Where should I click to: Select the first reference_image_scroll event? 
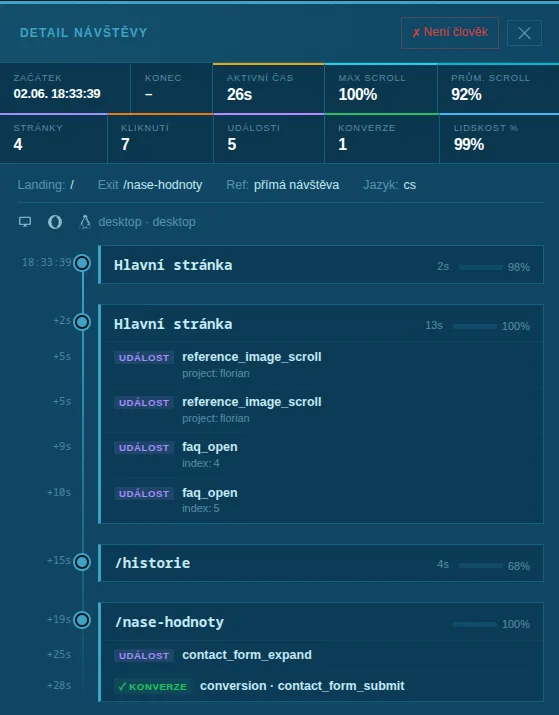(322, 364)
